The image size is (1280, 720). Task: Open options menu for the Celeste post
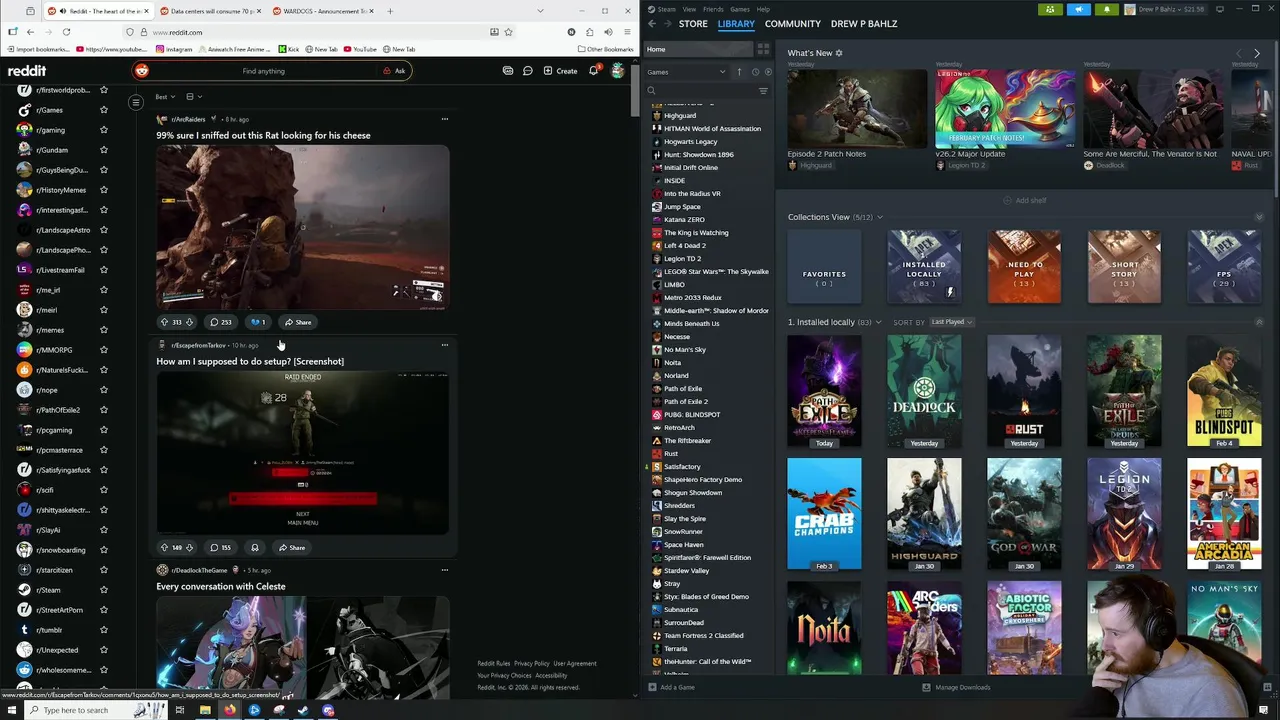click(445, 570)
